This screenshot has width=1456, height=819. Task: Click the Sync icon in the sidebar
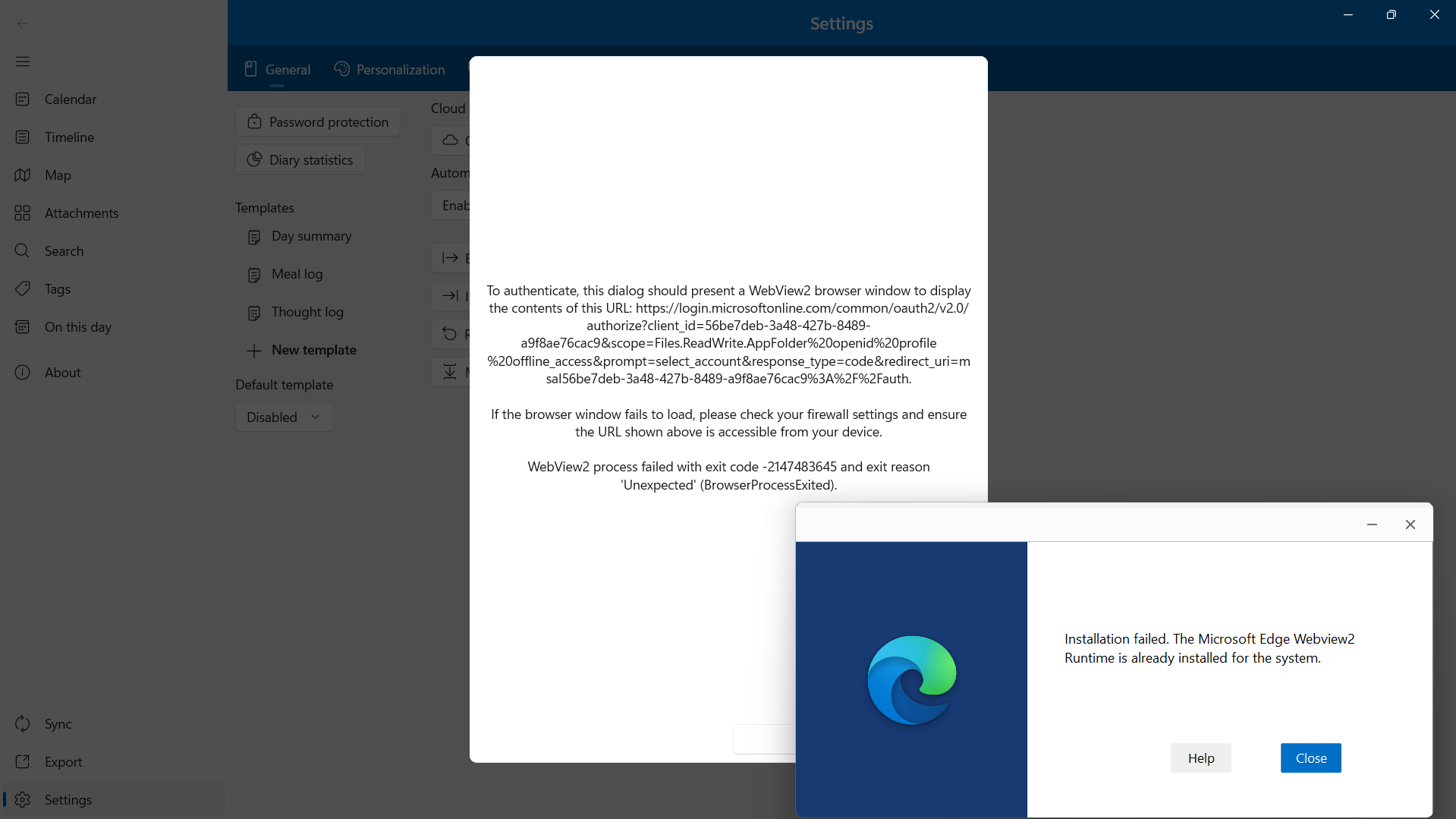click(23, 724)
